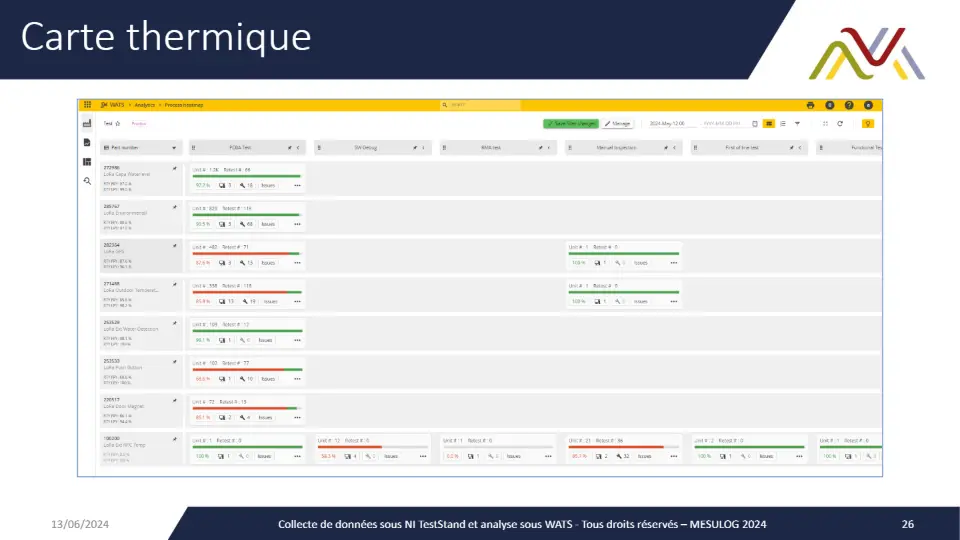Open the factory dashboard sidebar icon
Image resolution: width=960 pixels, height=540 pixels.
click(x=87, y=123)
